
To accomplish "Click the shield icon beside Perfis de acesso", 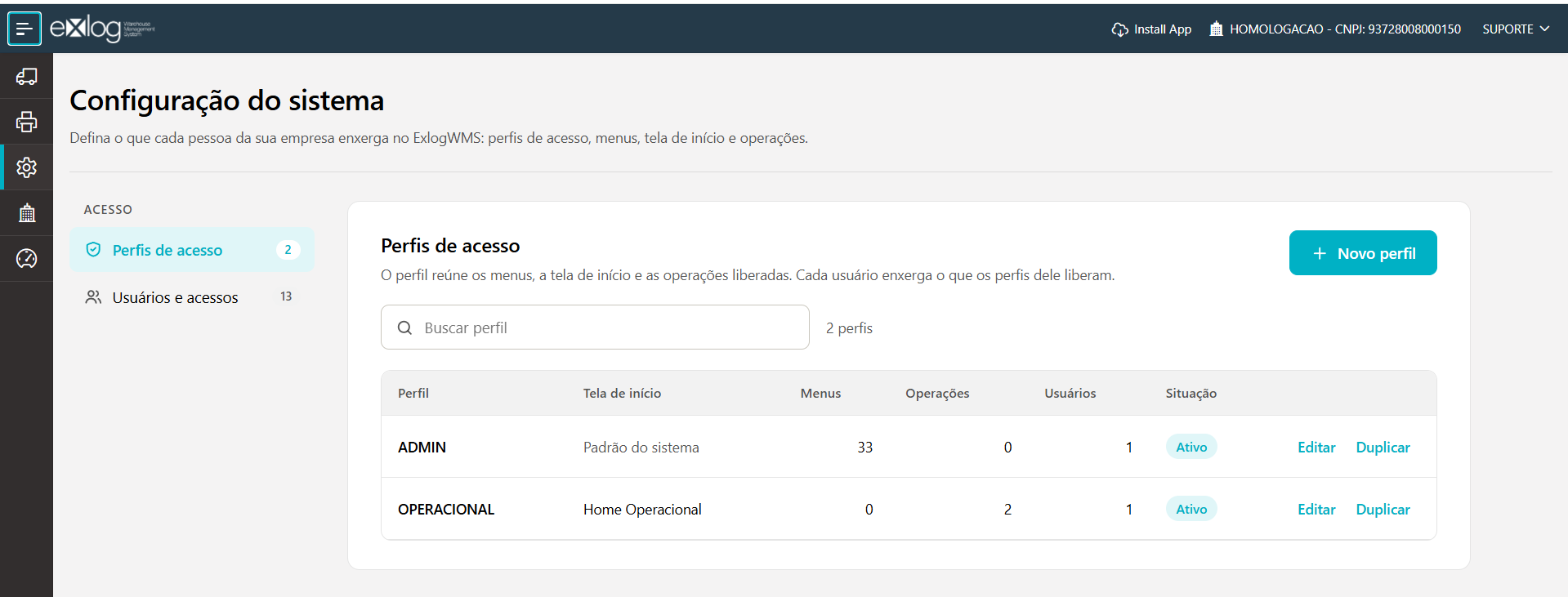I will 94,250.
